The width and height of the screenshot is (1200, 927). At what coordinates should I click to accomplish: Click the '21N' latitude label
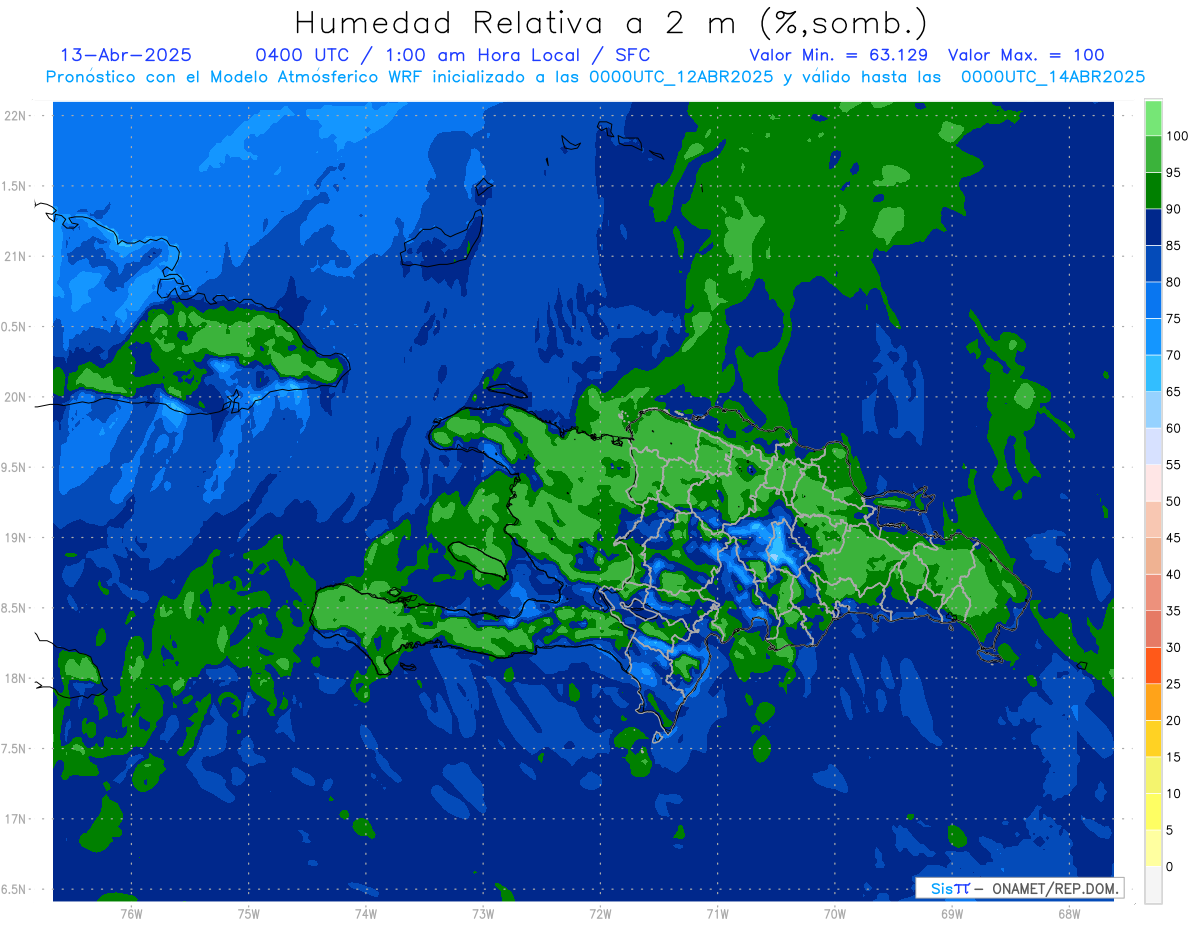(x=17, y=256)
